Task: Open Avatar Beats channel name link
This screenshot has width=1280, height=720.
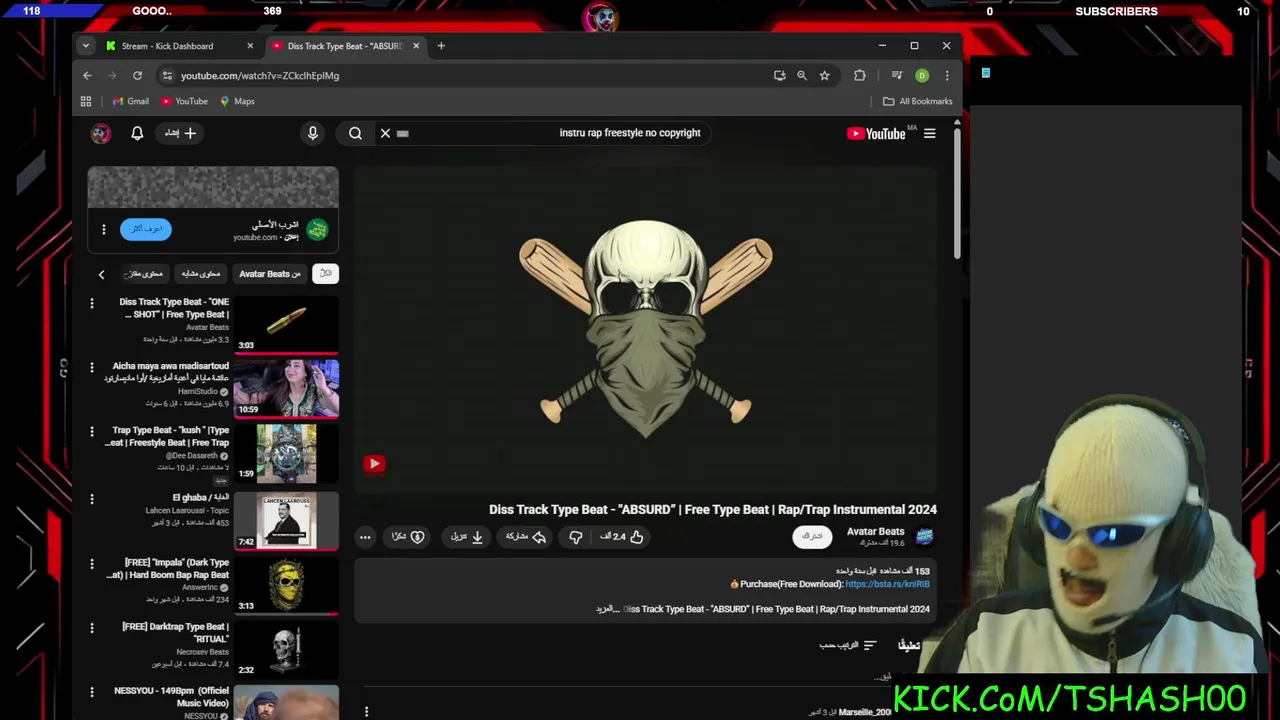Action: point(875,532)
